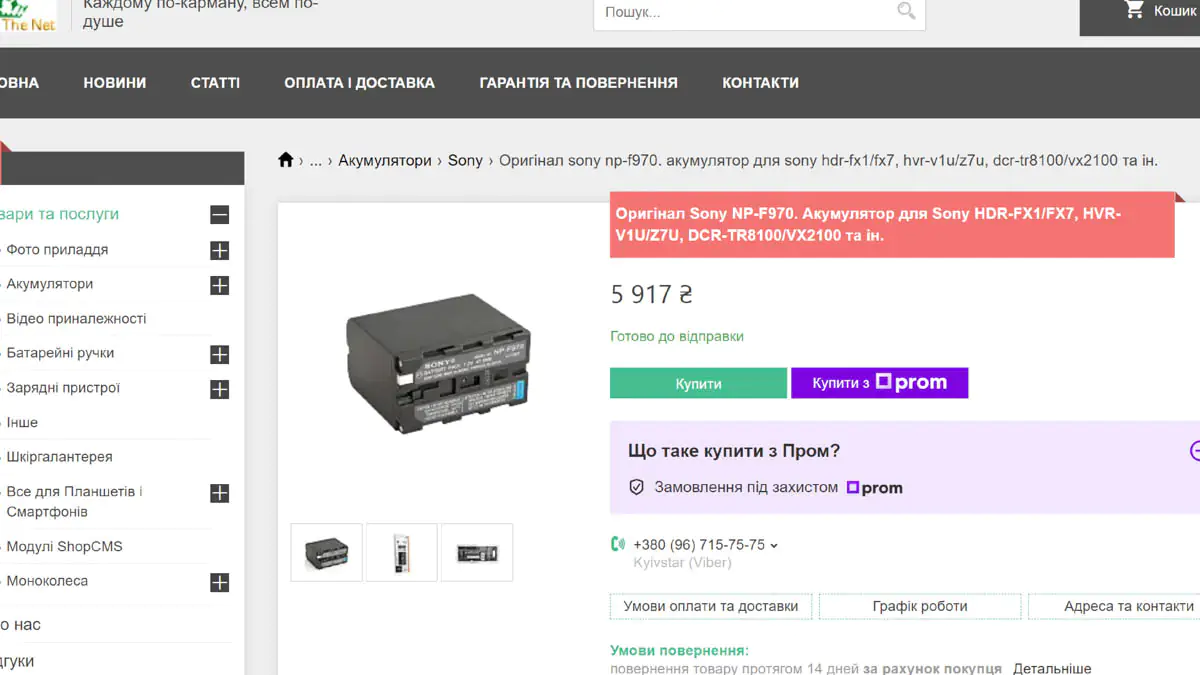The height and width of the screenshot is (675, 1200).
Task: Open Шкіргалантерея category
Action: 59,457
